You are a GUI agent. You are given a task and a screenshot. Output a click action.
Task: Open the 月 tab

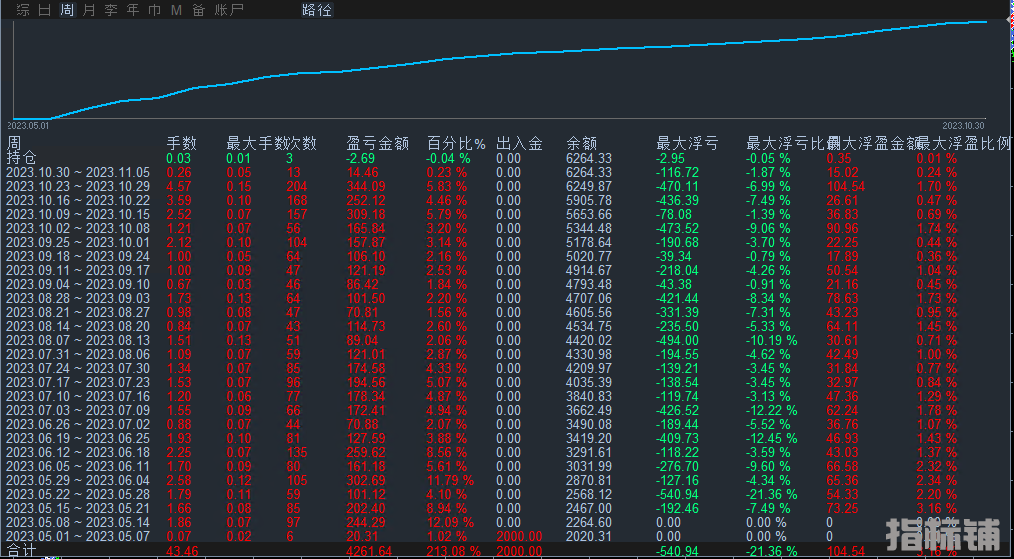(x=89, y=10)
